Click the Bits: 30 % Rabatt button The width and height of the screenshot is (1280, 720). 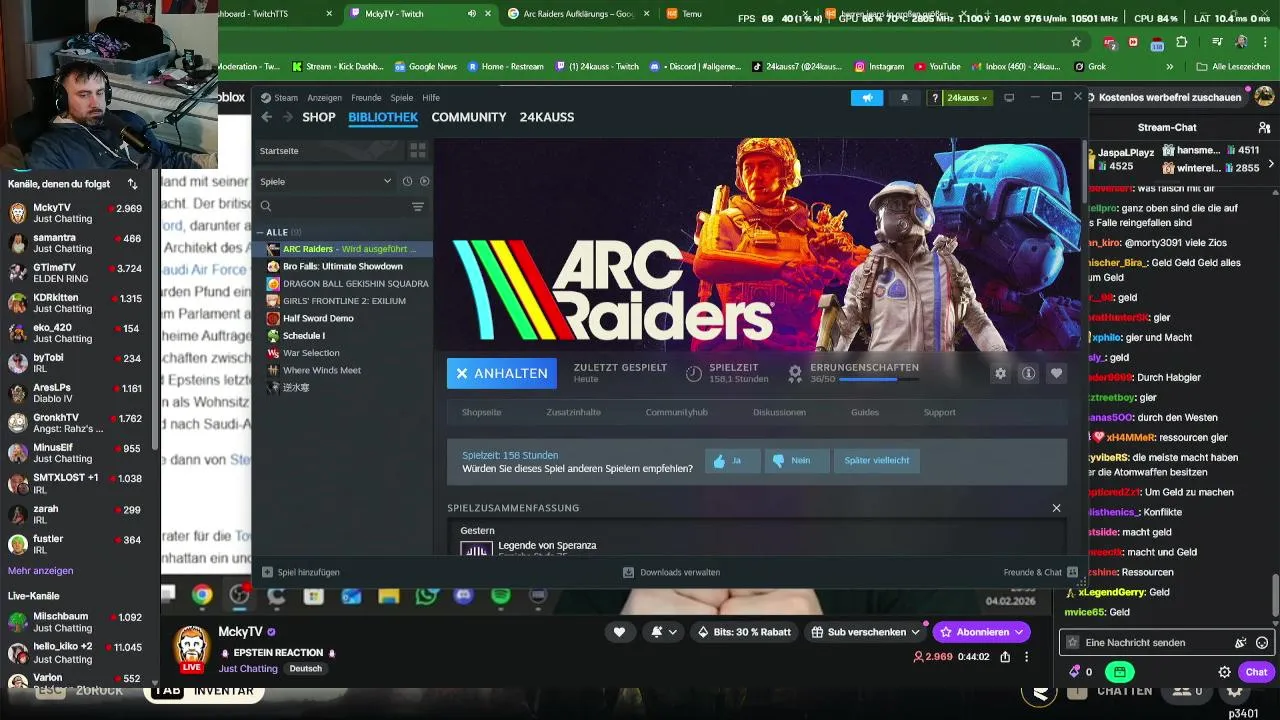click(x=744, y=632)
